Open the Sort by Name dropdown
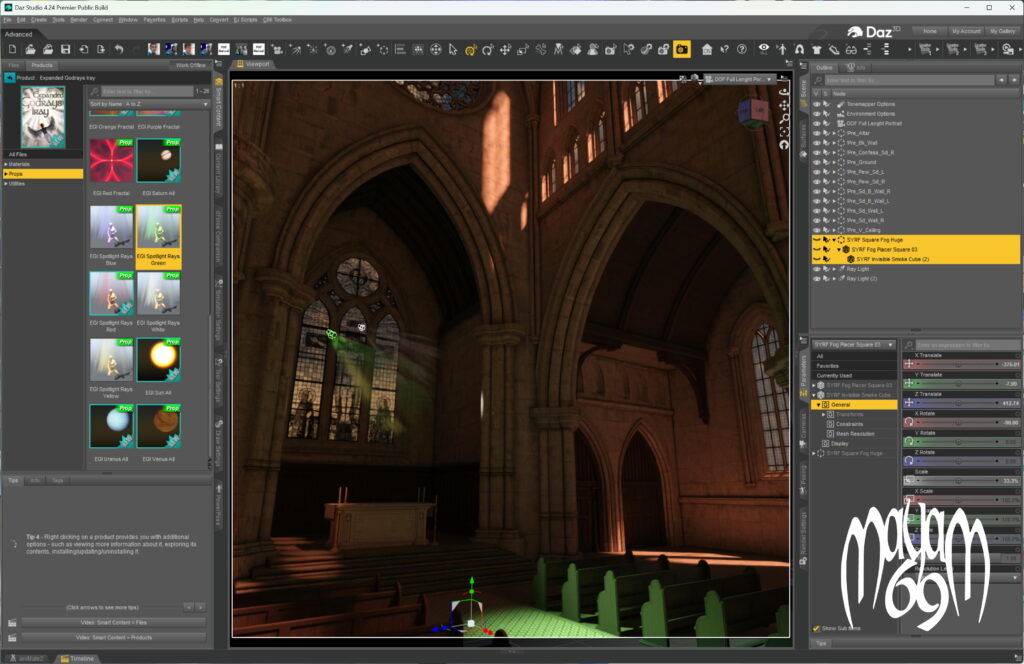 149,104
